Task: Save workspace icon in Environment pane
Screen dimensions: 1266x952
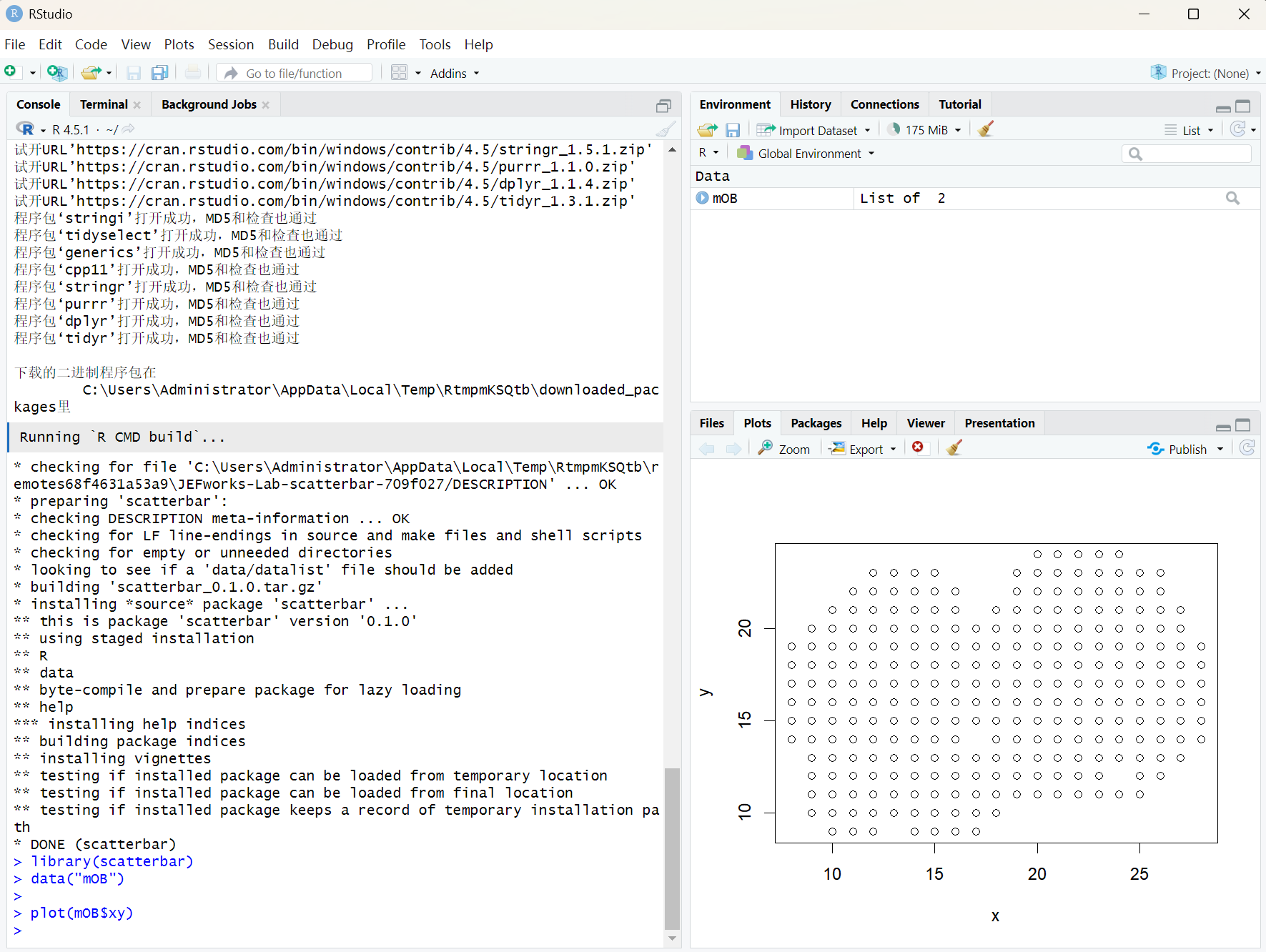Action: tap(733, 129)
